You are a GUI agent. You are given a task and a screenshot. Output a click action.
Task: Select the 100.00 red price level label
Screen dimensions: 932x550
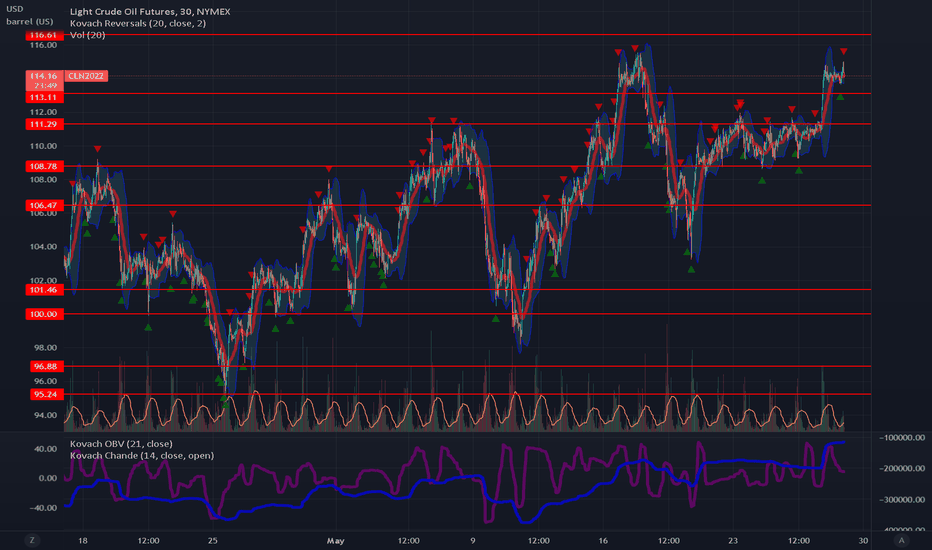click(x=45, y=314)
